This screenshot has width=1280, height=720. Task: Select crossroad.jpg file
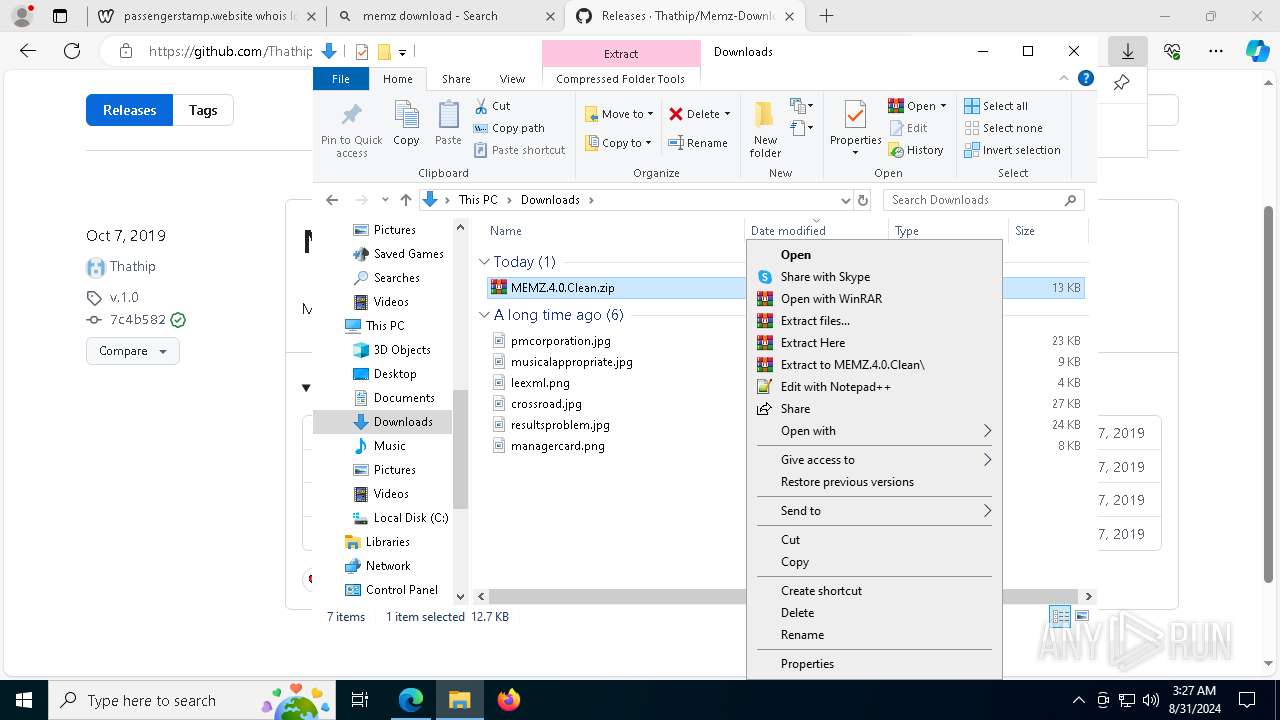[x=546, y=404]
